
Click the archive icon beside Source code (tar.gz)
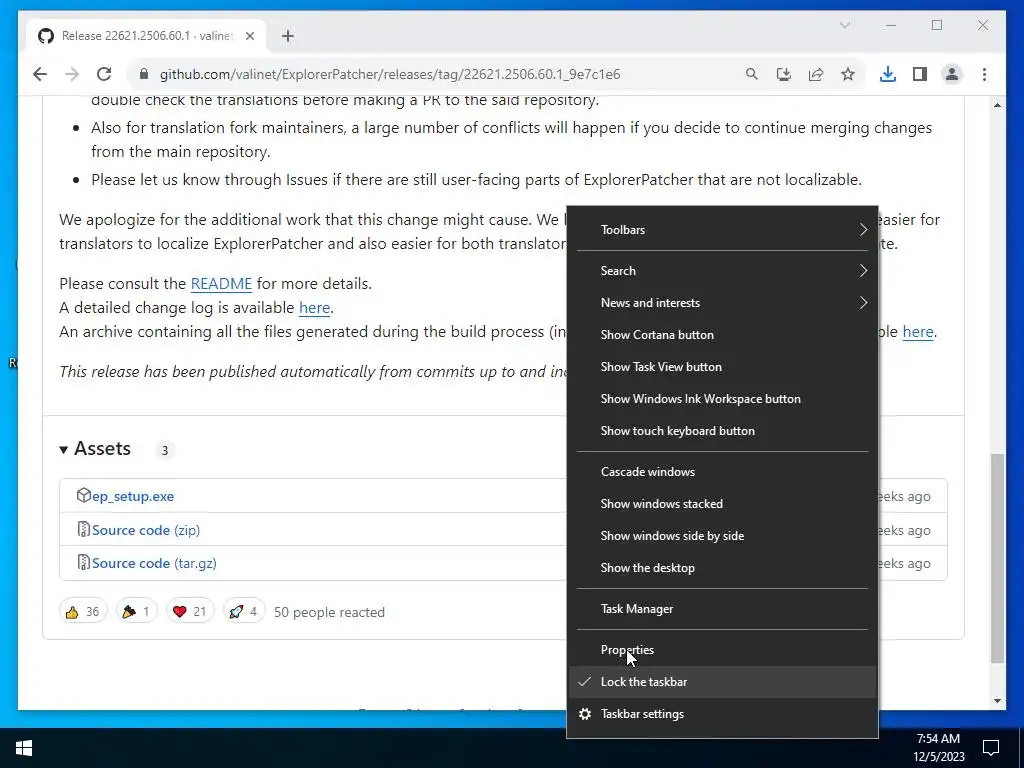(x=83, y=562)
